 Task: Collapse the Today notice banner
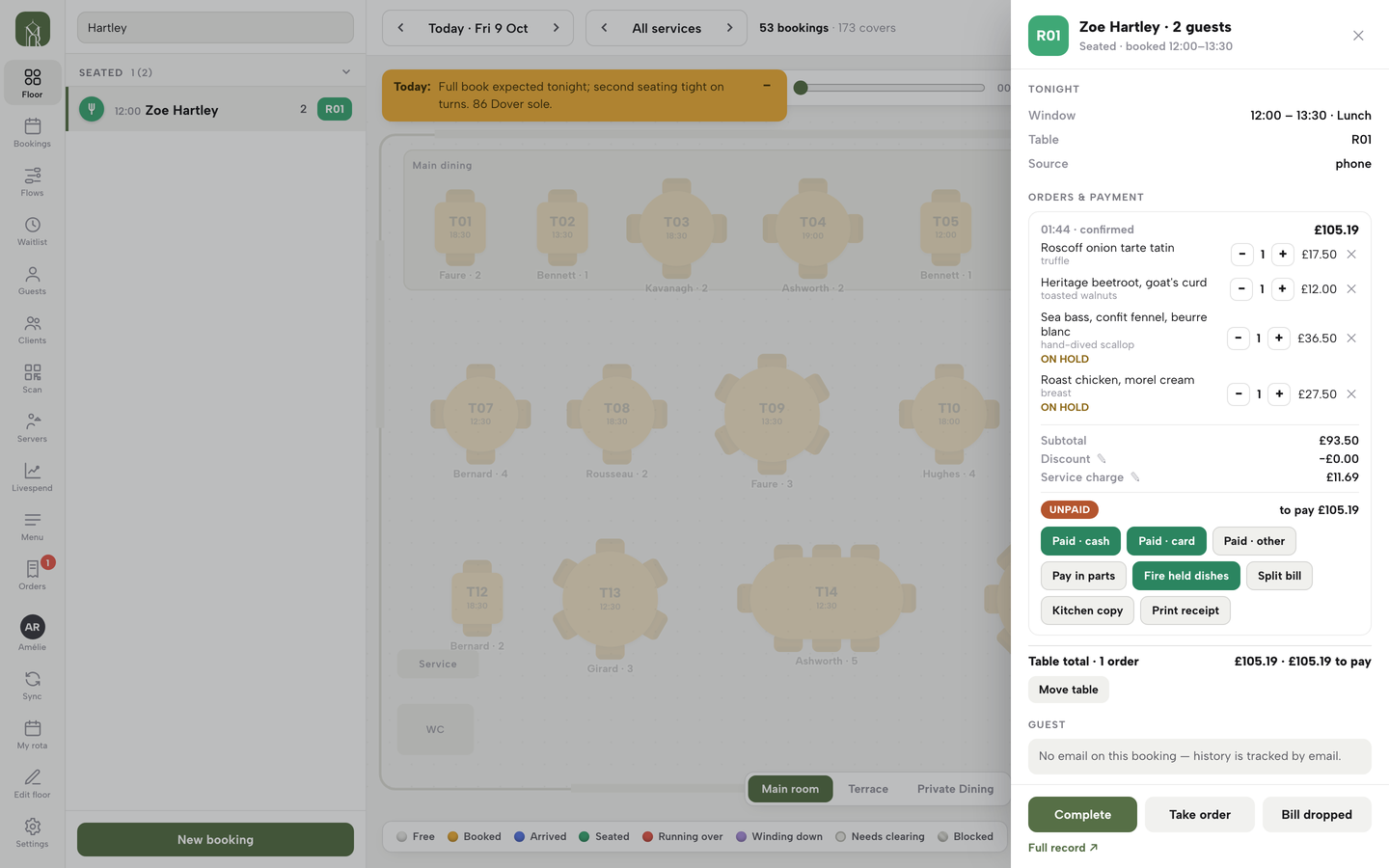tap(767, 85)
